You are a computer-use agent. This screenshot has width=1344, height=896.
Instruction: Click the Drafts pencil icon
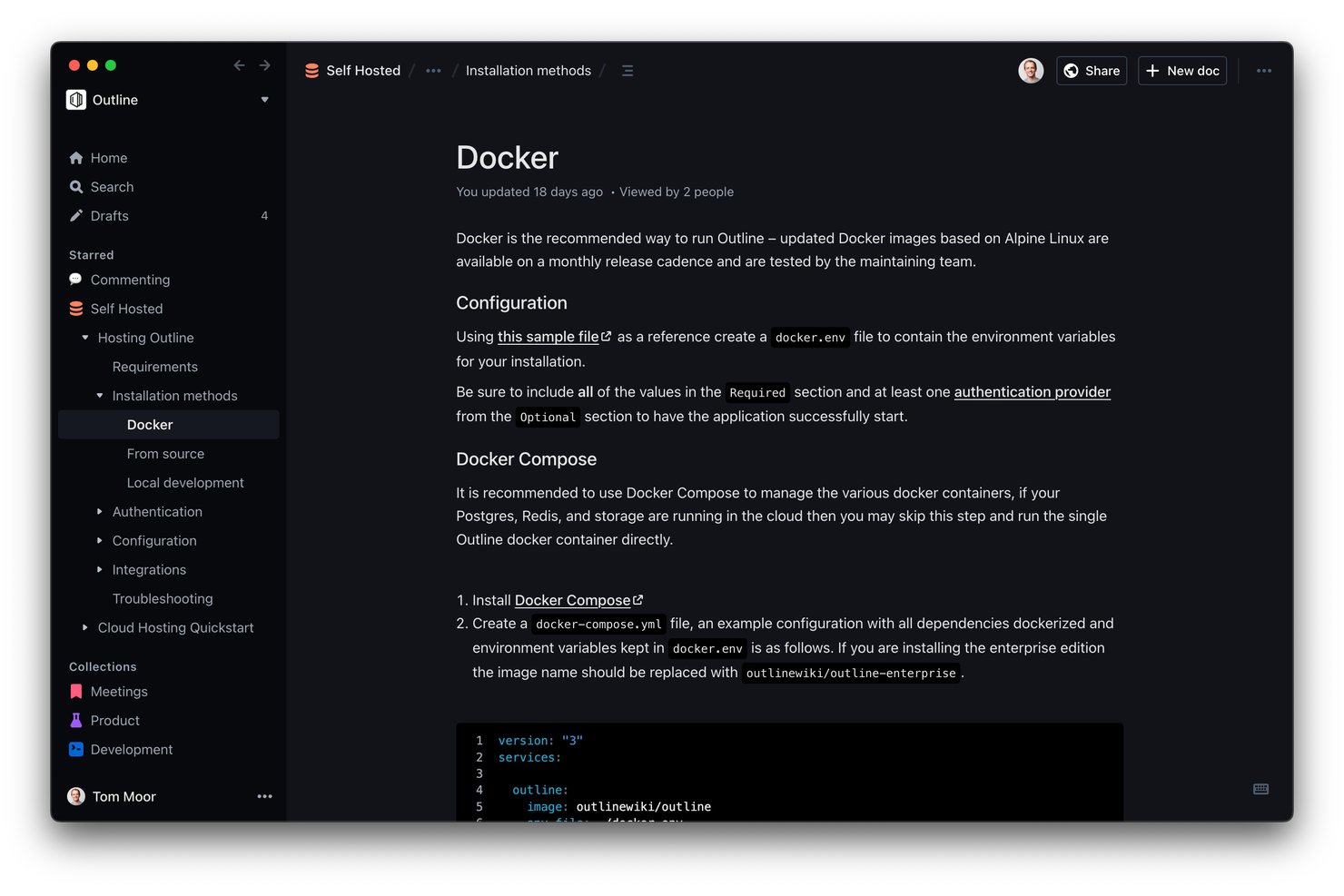pyautogui.click(x=76, y=216)
